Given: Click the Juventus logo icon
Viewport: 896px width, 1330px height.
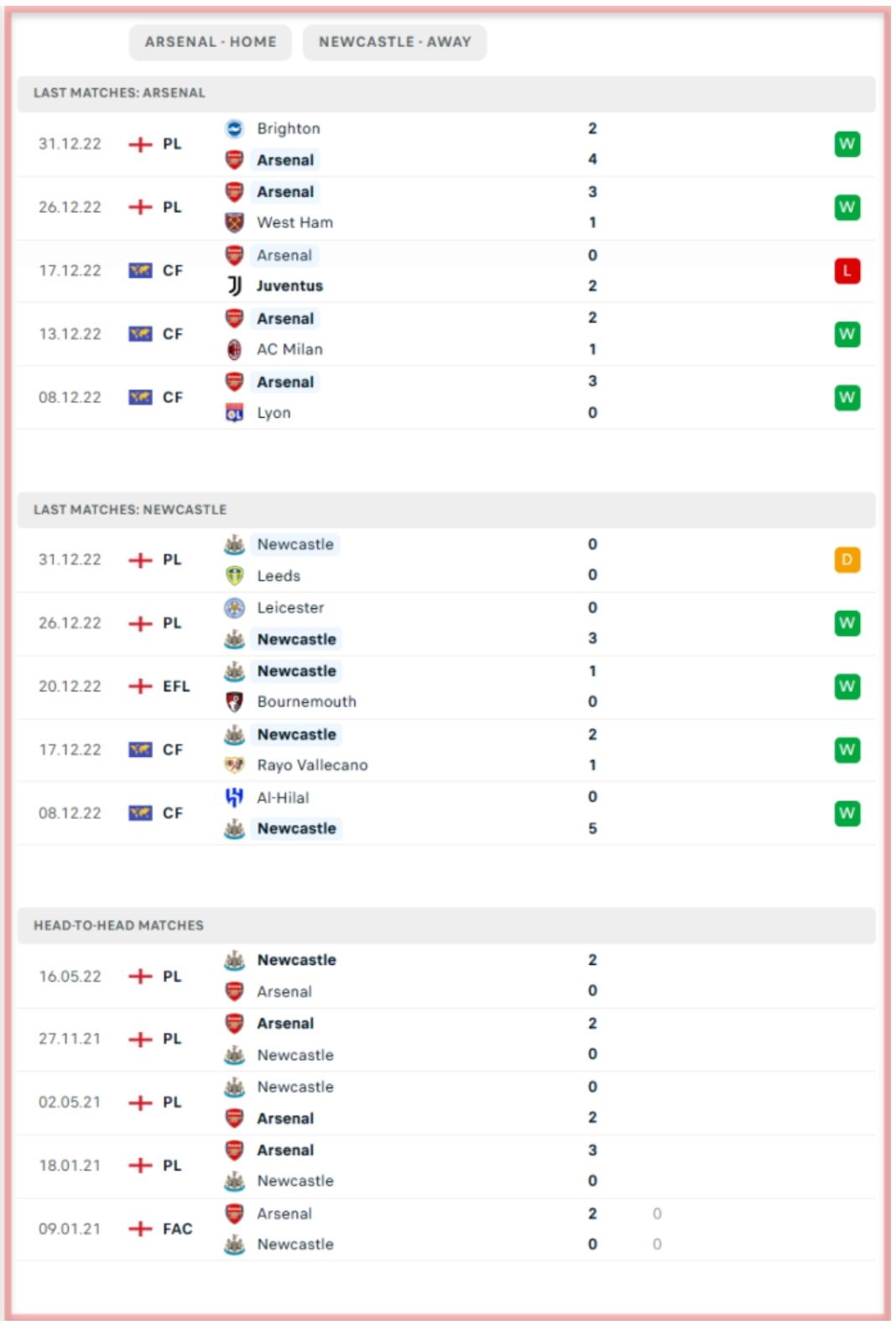Looking at the screenshot, I should (x=235, y=286).
